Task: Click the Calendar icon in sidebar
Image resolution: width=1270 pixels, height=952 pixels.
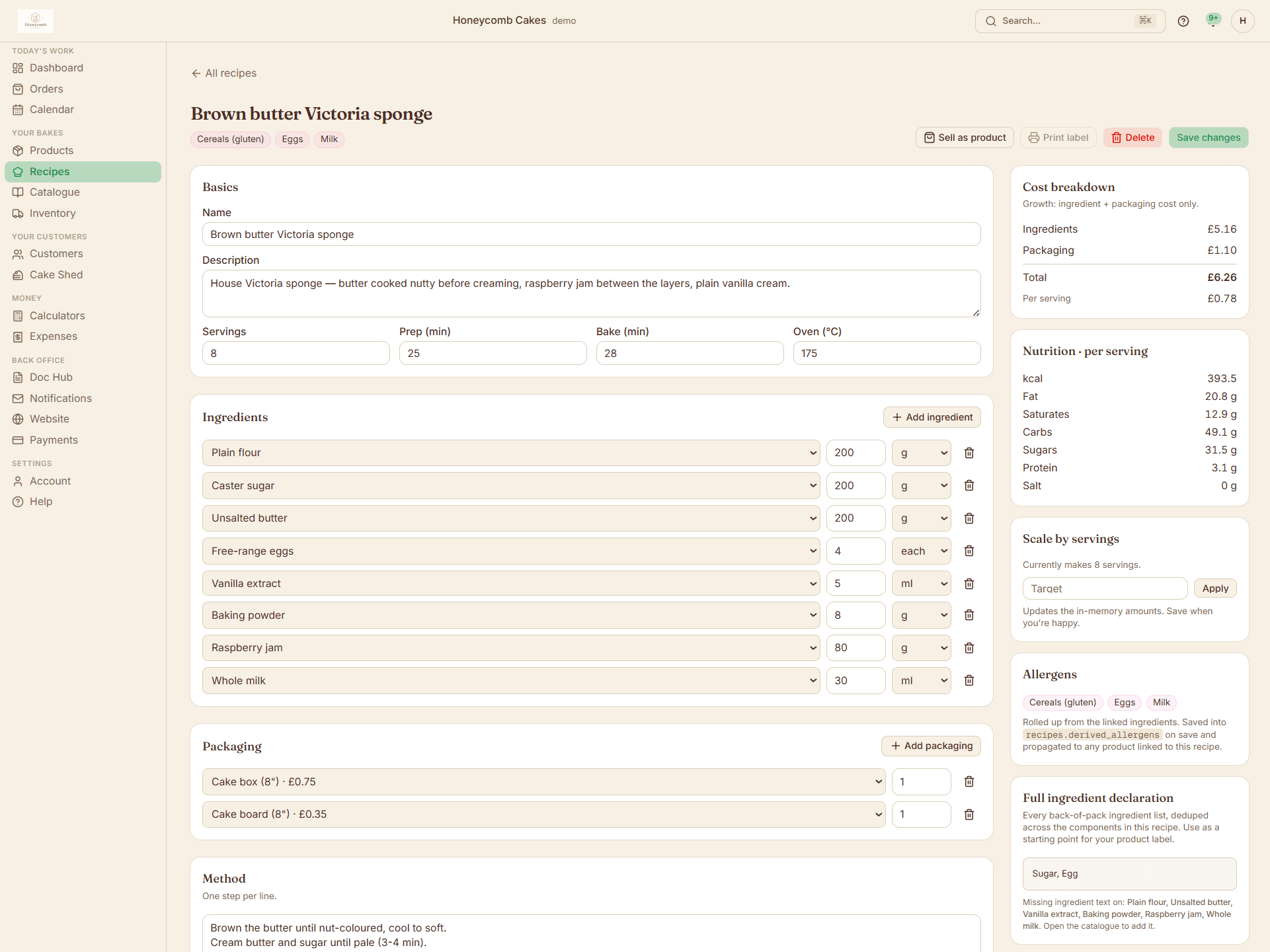Action: (18, 110)
